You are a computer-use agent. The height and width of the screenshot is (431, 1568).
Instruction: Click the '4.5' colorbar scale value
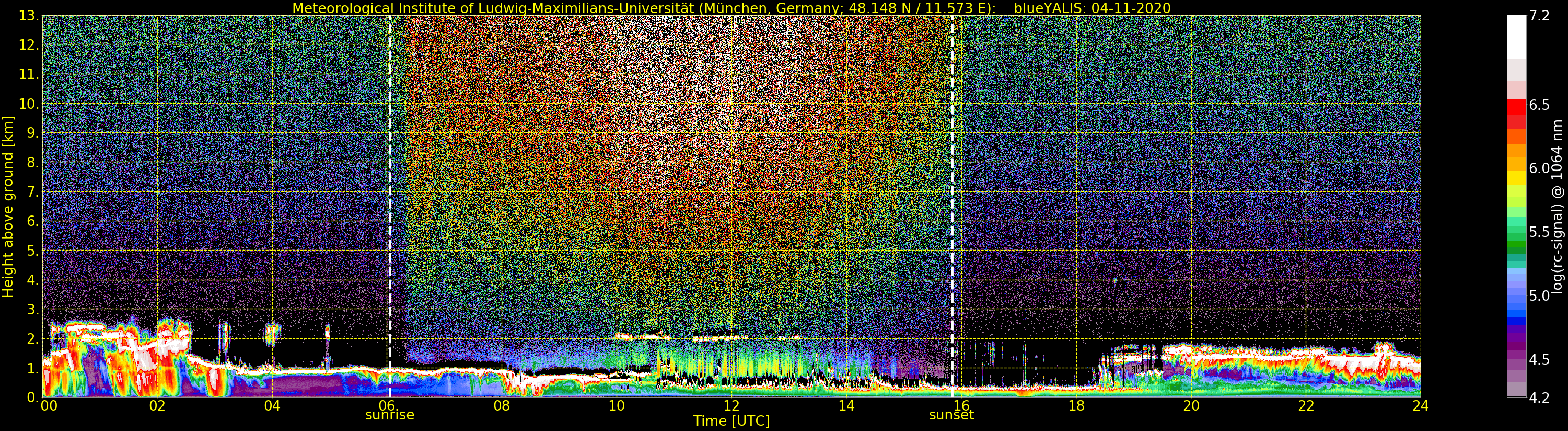point(1539,360)
